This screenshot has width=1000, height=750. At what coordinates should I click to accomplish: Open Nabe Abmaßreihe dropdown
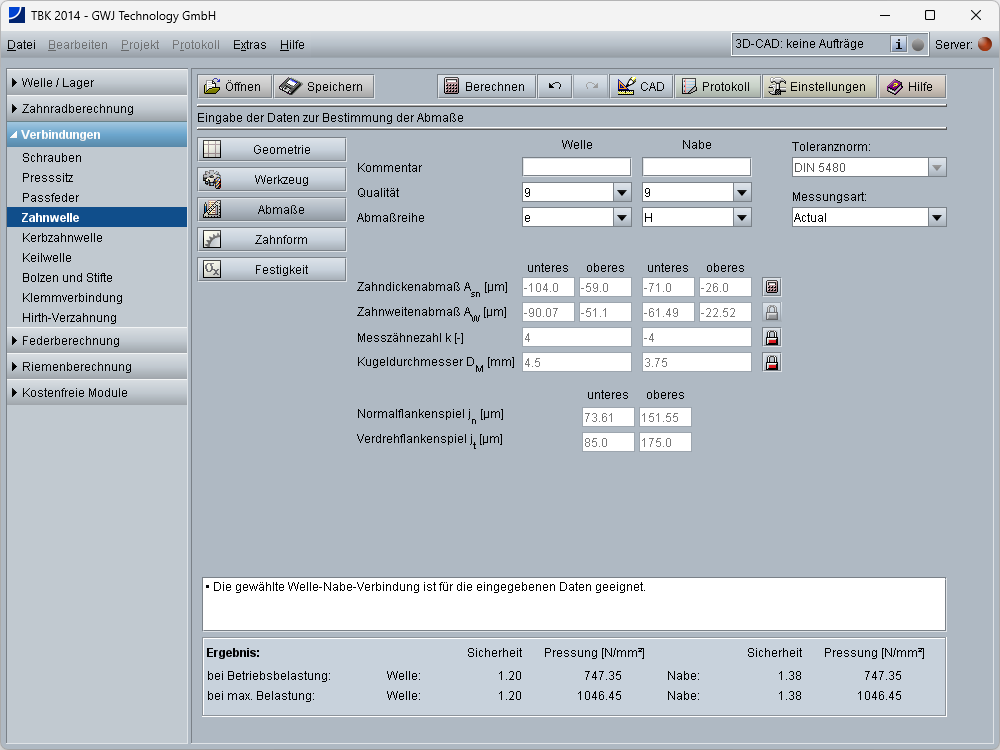[741, 217]
